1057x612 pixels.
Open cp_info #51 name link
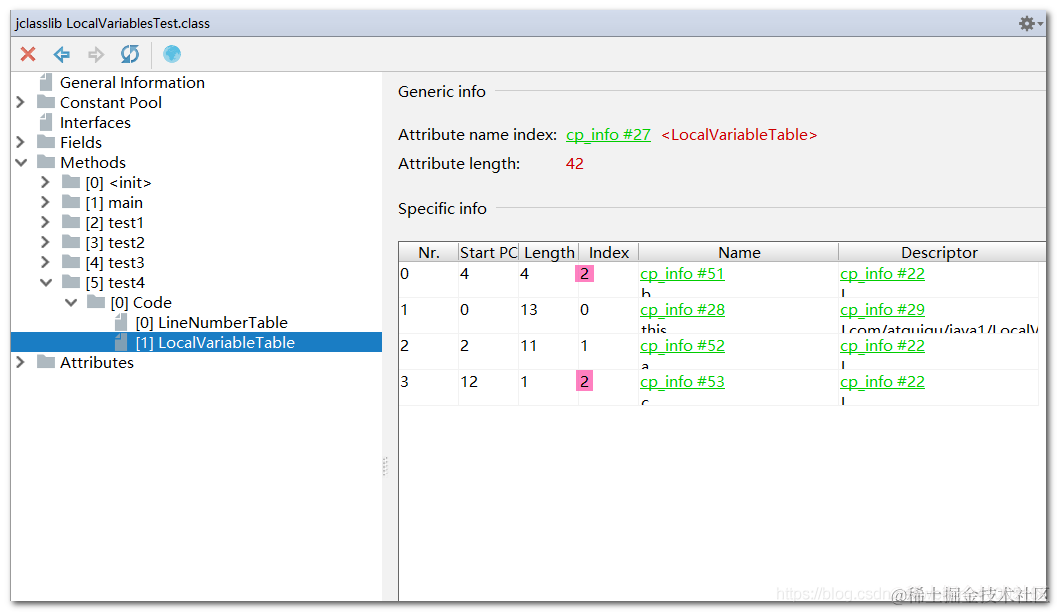click(x=682, y=274)
